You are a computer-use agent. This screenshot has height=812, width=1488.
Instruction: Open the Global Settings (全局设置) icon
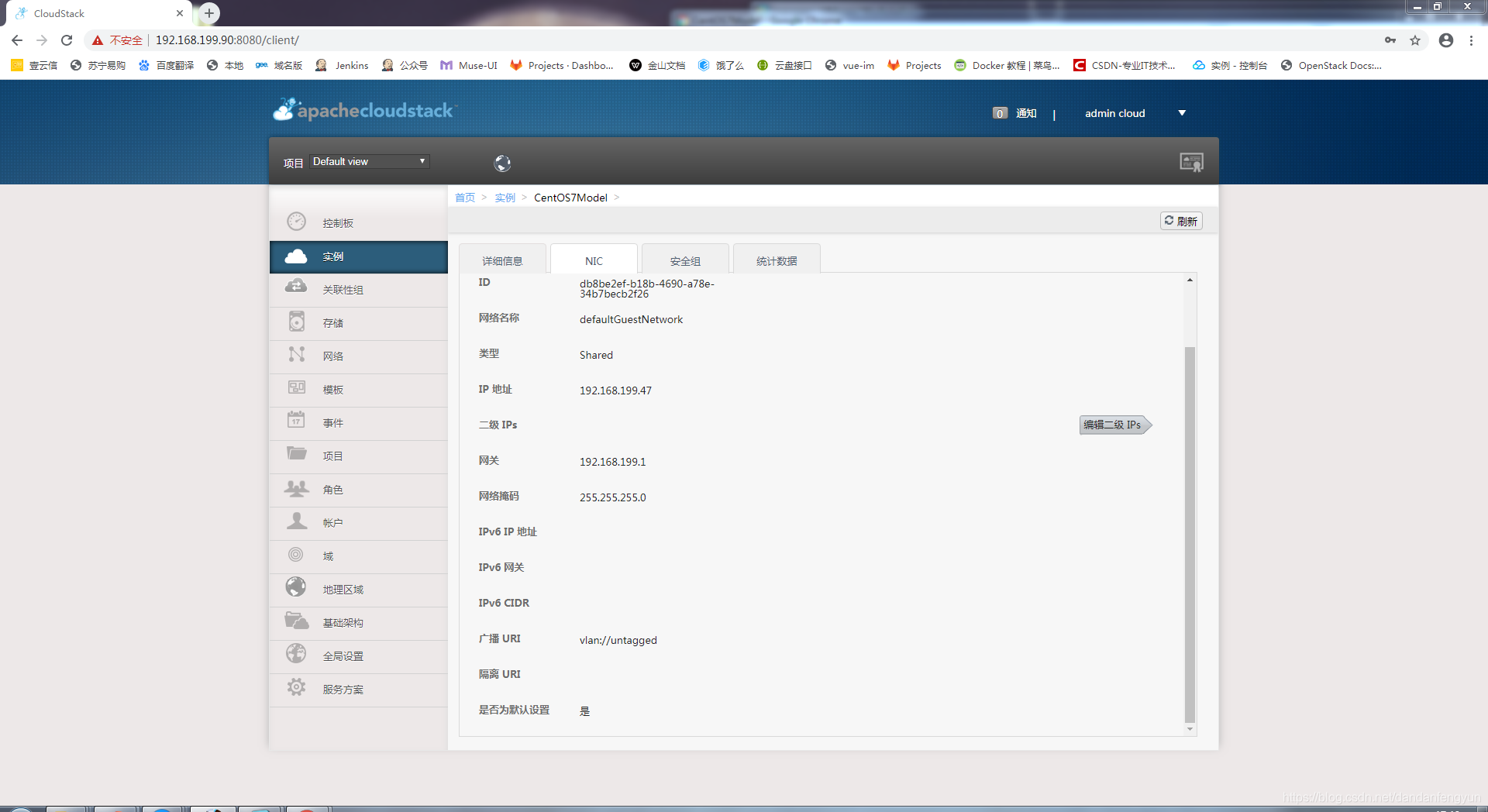point(296,654)
